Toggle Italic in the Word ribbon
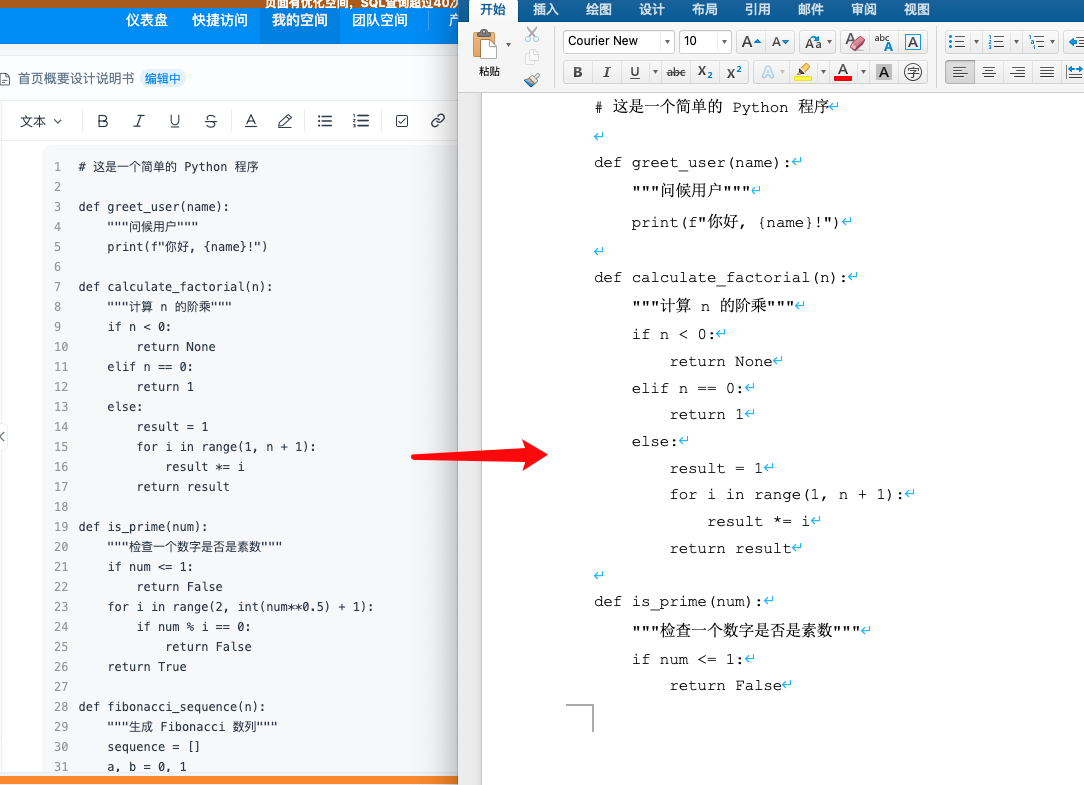Image resolution: width=1084 pixels, height=785 pixels. coord(606,72)
